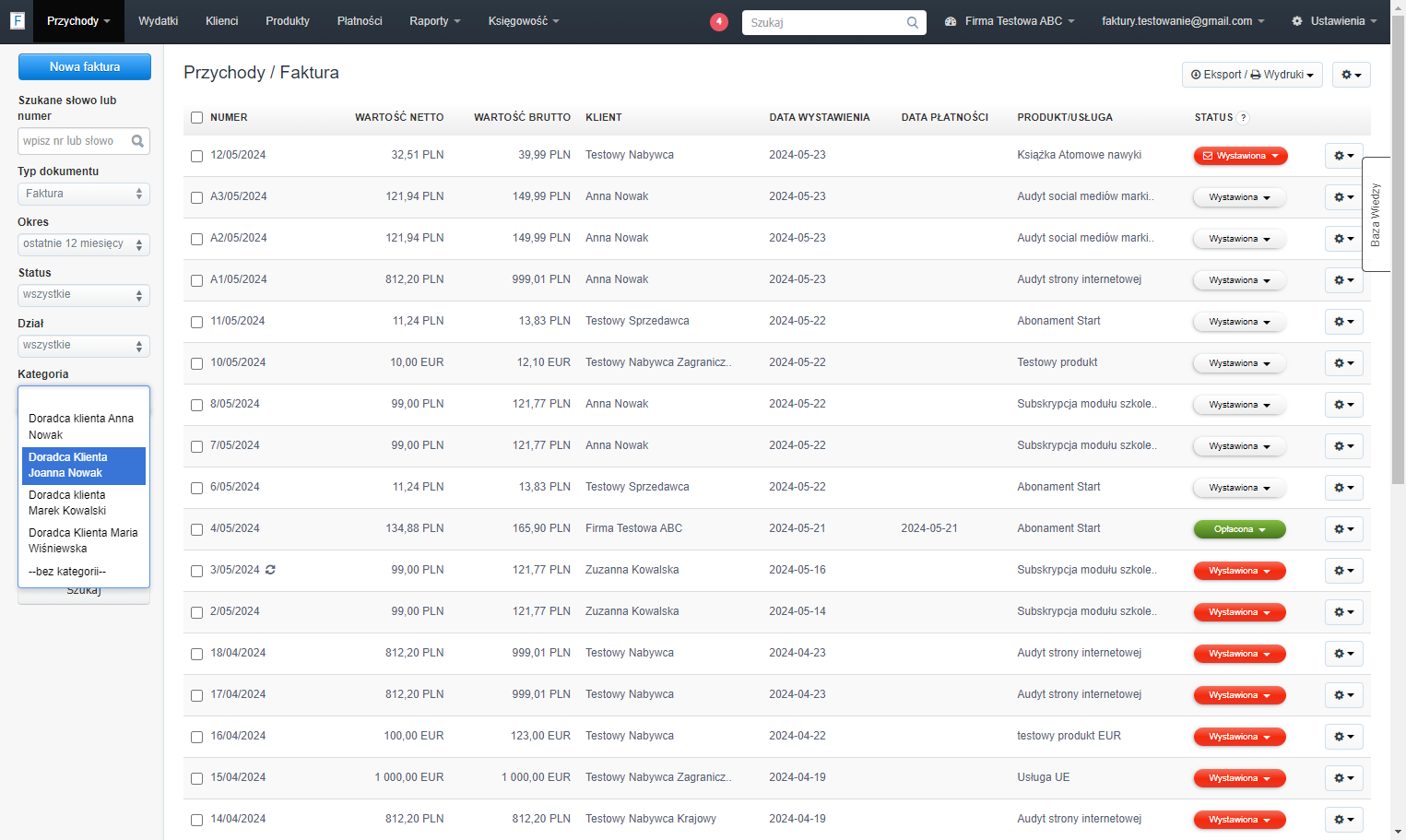Click recurring icon next to invoice 3/05/2024
Viewport: 1406px width, 840px height.
[x=270, y=570]
